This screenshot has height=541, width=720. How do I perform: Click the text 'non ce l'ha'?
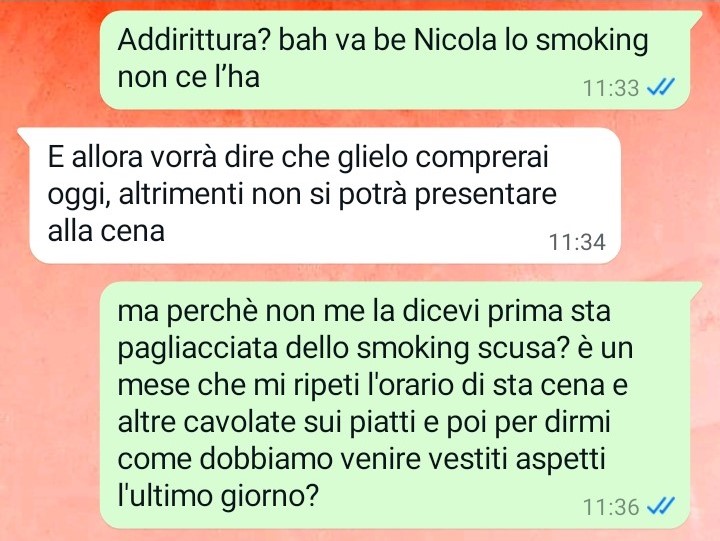189,77
